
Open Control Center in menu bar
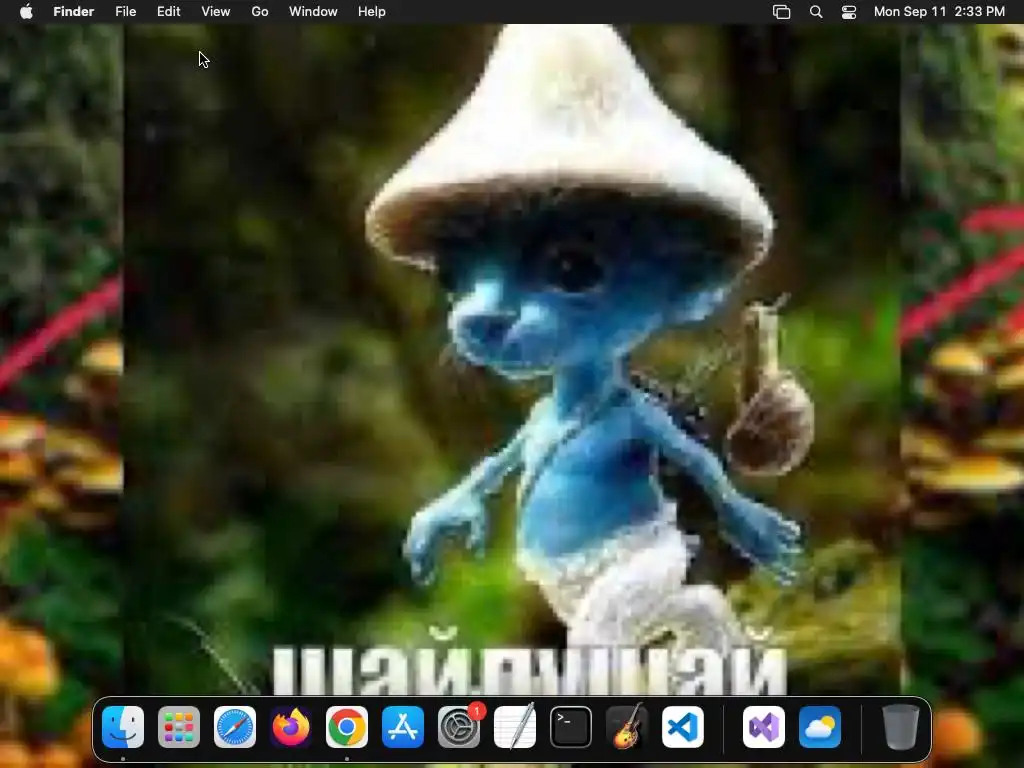pyautogui.click(x=849, y=12)
